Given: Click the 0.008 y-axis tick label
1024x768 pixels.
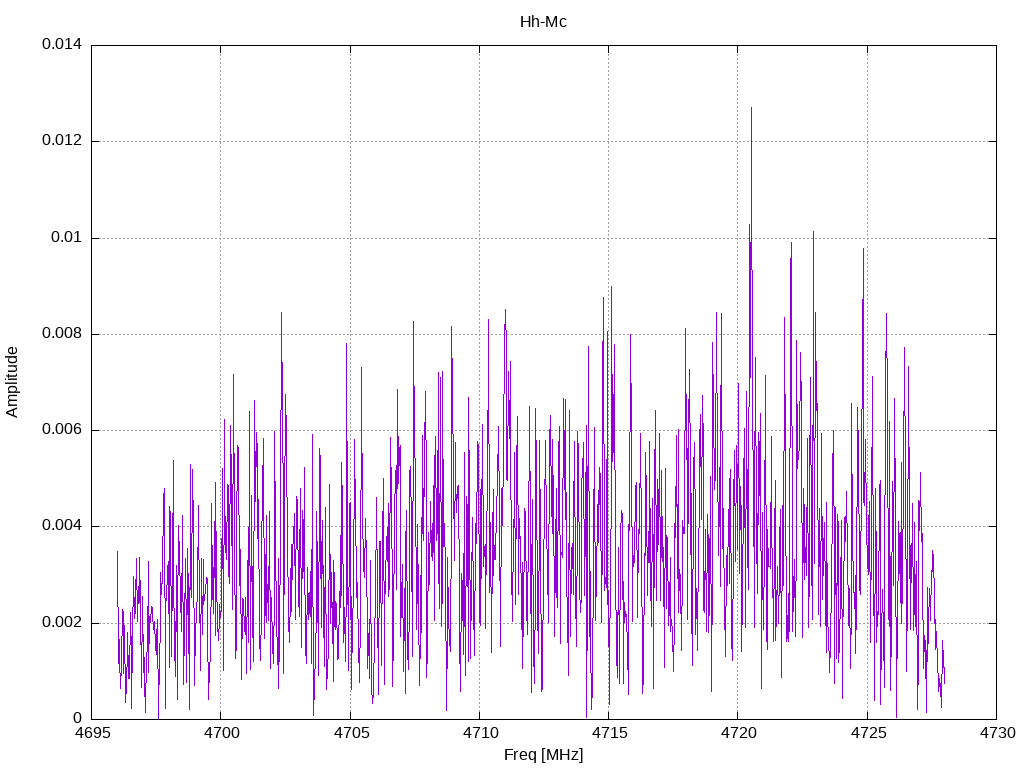Looking at the screenshot, I should tap(62, 334).
